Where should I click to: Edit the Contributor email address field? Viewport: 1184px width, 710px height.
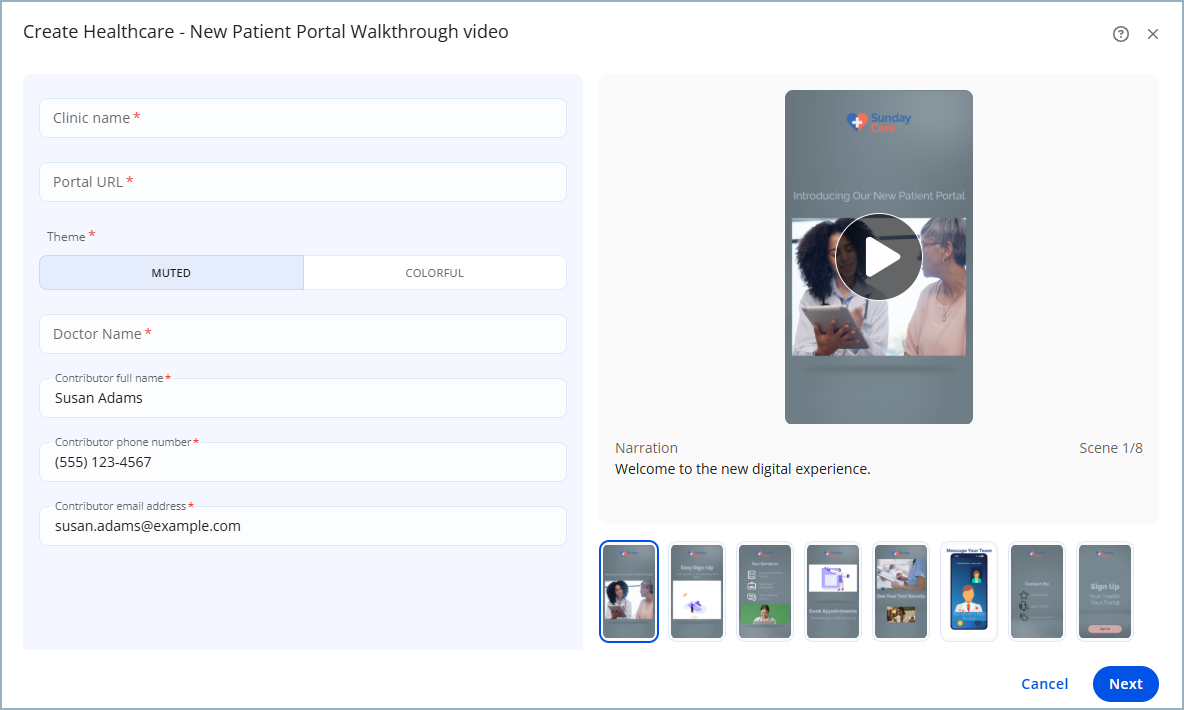coord(302,526)
